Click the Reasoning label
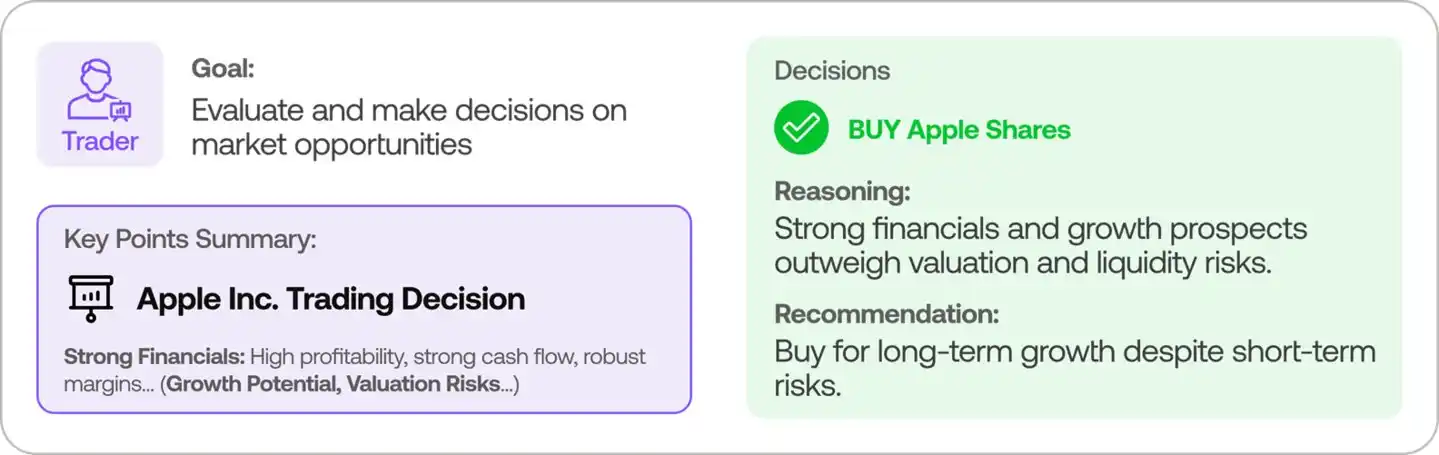The width and height of the screenshot is (1439, 455). (842, 190)
